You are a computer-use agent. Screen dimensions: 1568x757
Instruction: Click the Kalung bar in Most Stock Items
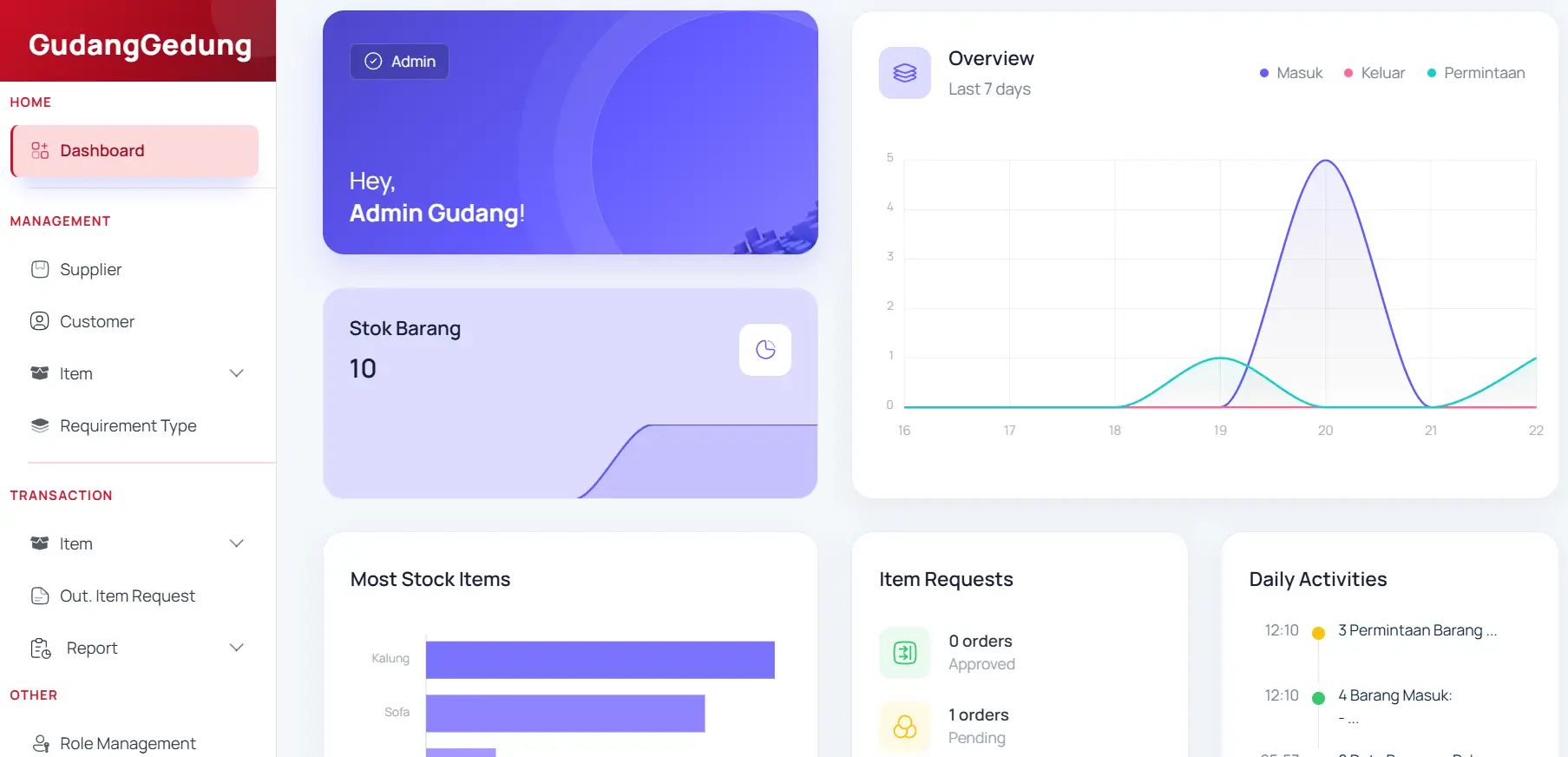(600, 660)
